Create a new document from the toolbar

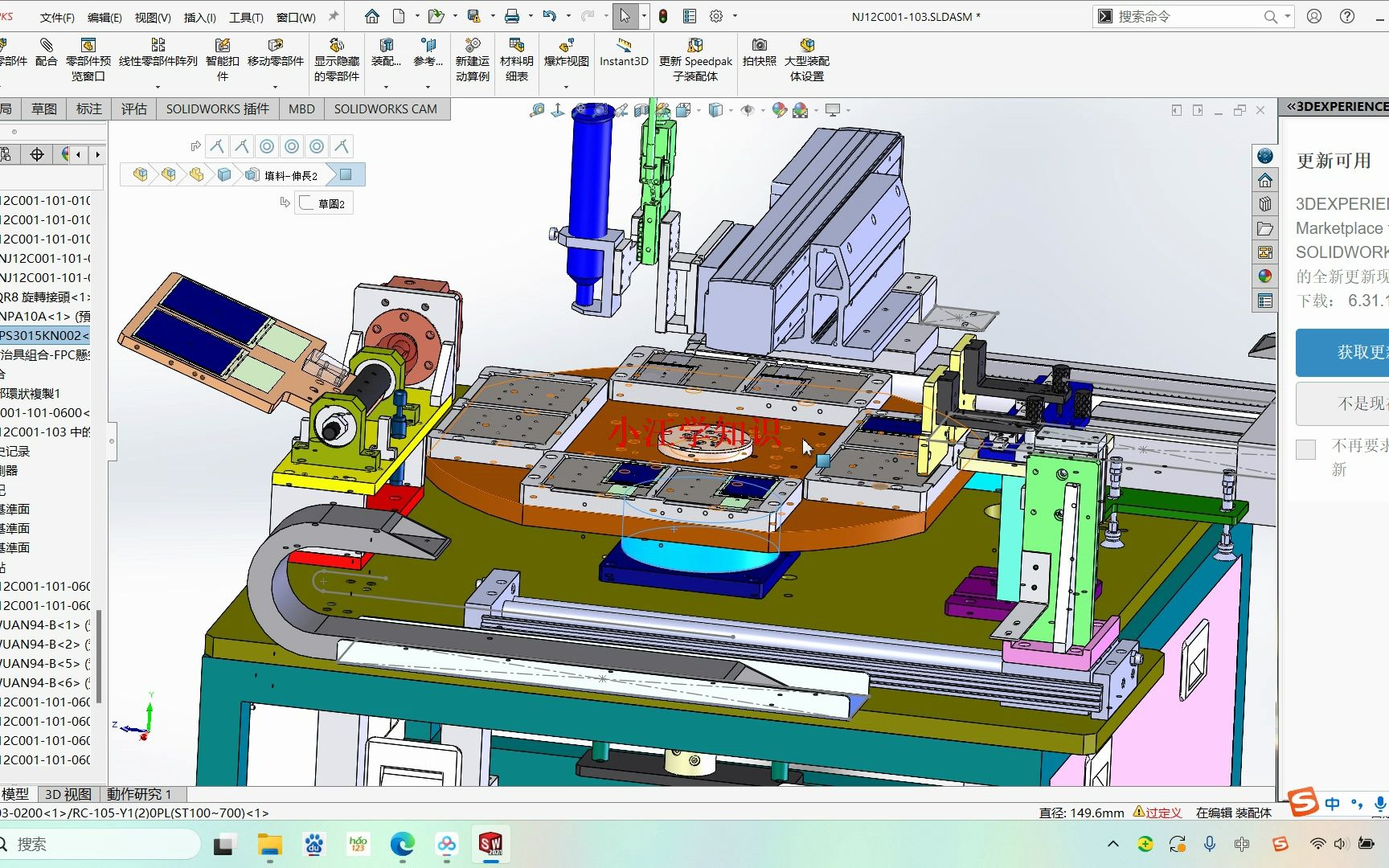399,16
